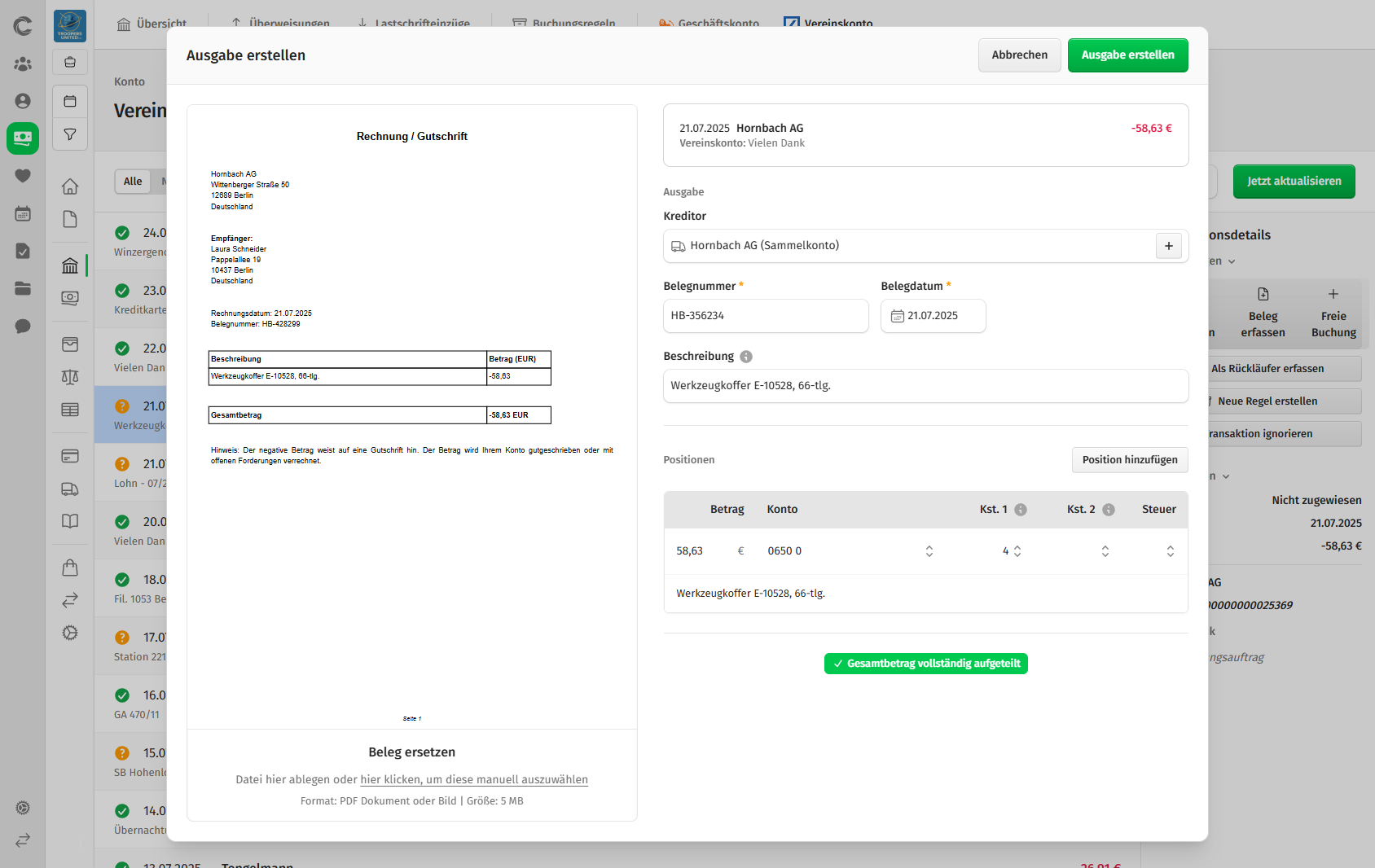Click the filter funnel icon in sidebar
The width and height of the screenshot is (1375, 868).
point(70,134)
